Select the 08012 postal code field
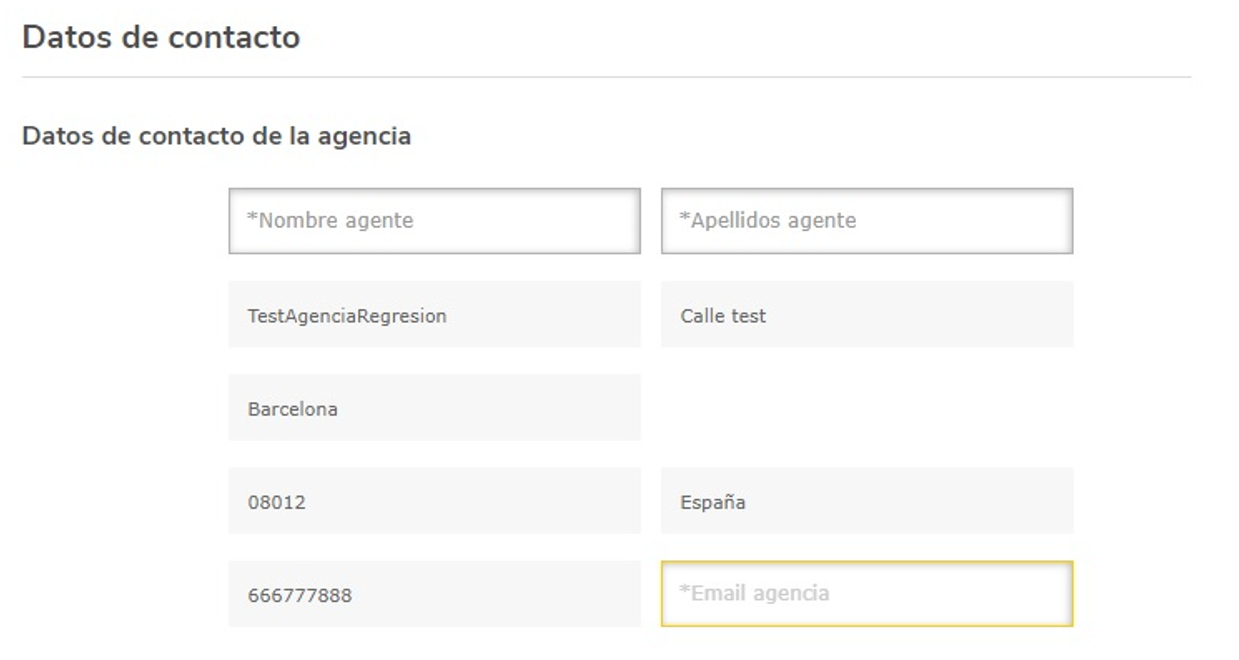This screenshot has height=660, width=1239. point(434,500)
